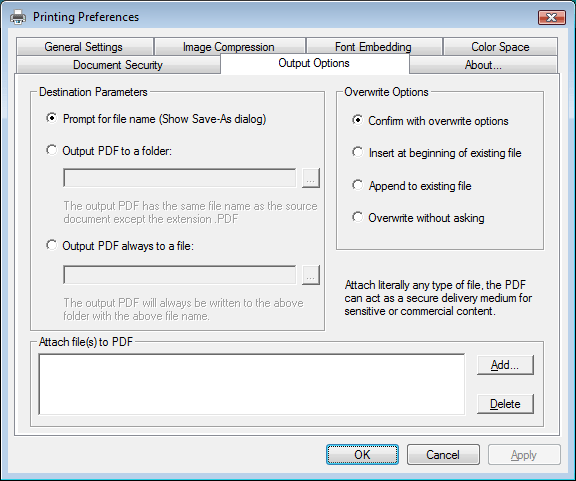576x481 pixels.
Task: Open the General Settings tab
Action: pyautogui.click(x=84, y=47)
